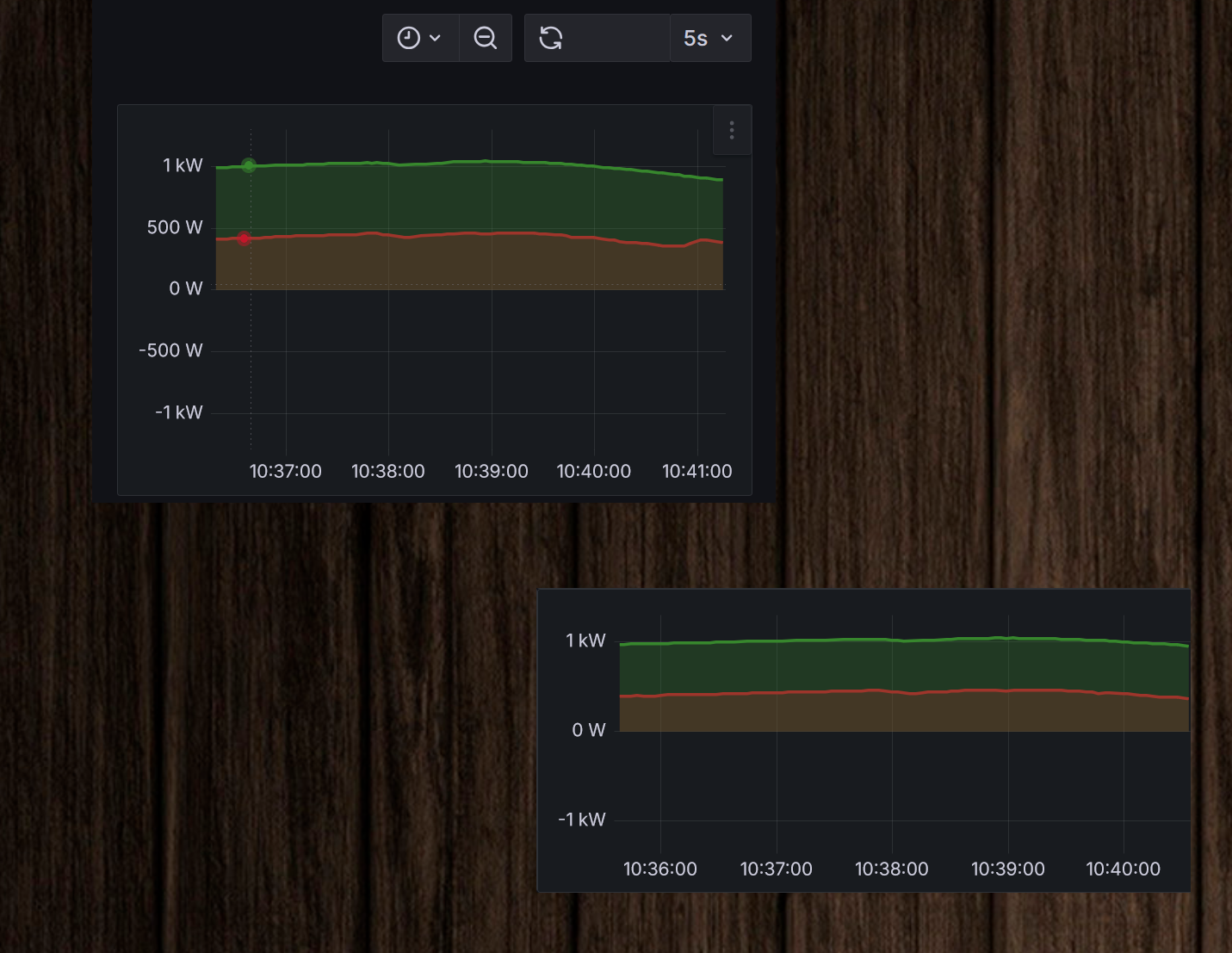Click the -1 kW label in the upper graph

(179, 412)
